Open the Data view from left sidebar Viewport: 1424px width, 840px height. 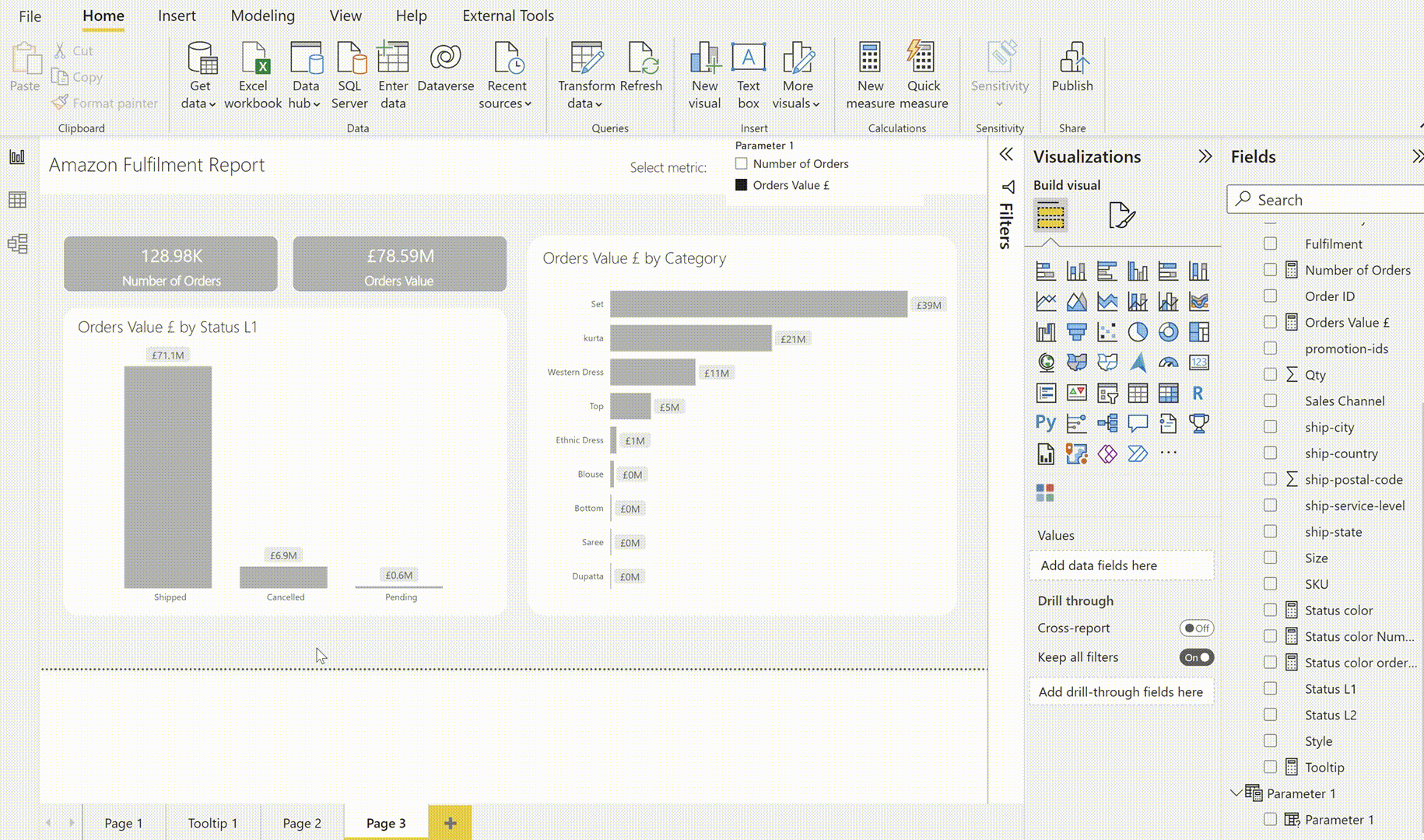point(17,200)
